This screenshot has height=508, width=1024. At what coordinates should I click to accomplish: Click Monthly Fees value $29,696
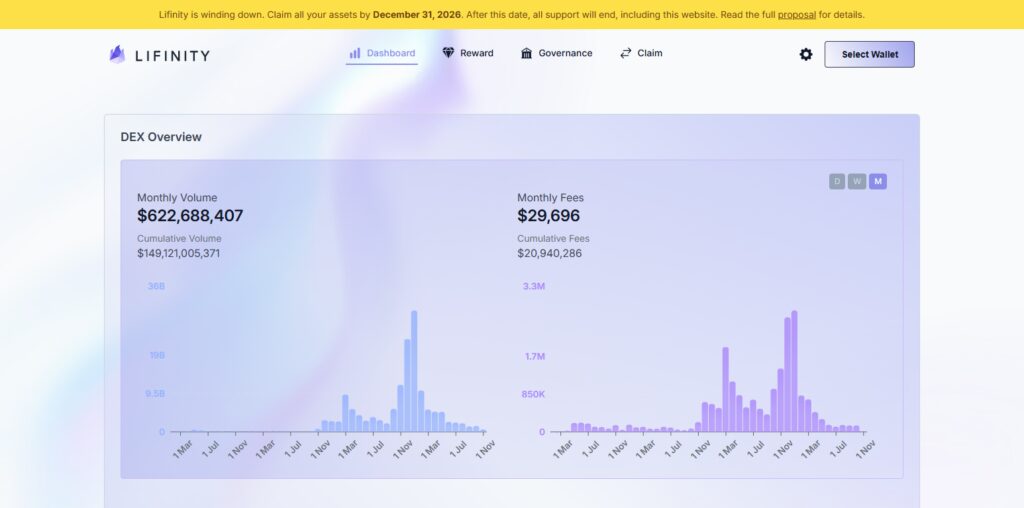point(549,215)
